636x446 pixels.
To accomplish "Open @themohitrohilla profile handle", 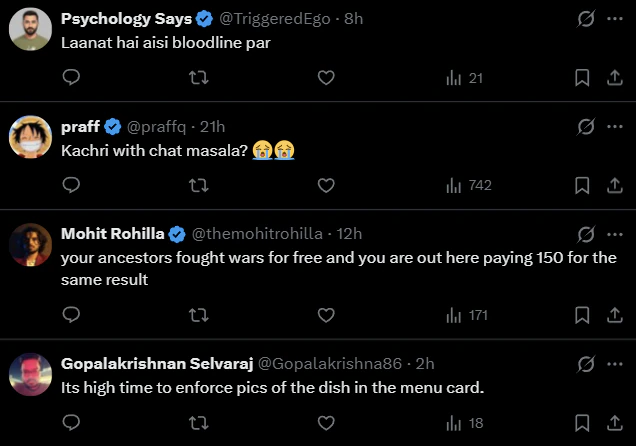I will pyautogui.click(x=257, y=234).
